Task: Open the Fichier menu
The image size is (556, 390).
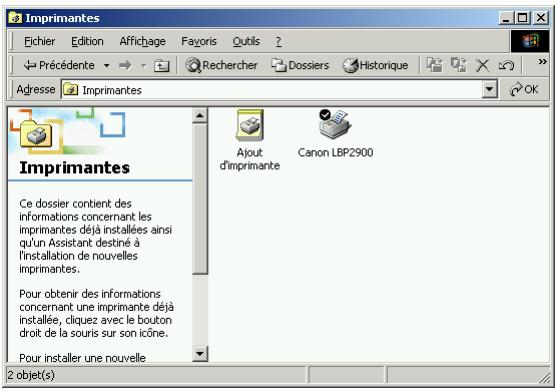Action: 39,41
